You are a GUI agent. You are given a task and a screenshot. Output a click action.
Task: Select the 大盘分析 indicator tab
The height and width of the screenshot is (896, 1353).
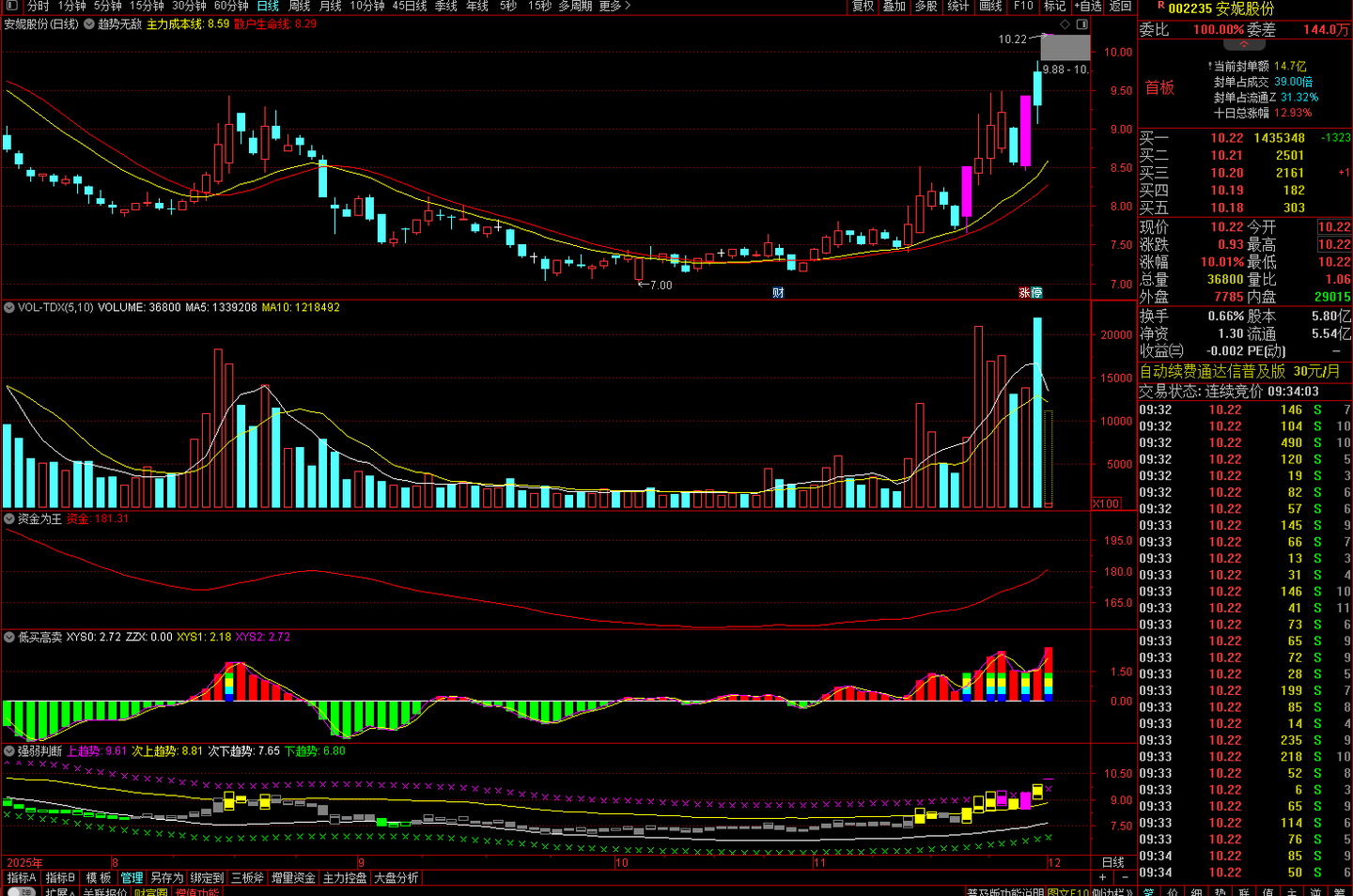point(397,878)
